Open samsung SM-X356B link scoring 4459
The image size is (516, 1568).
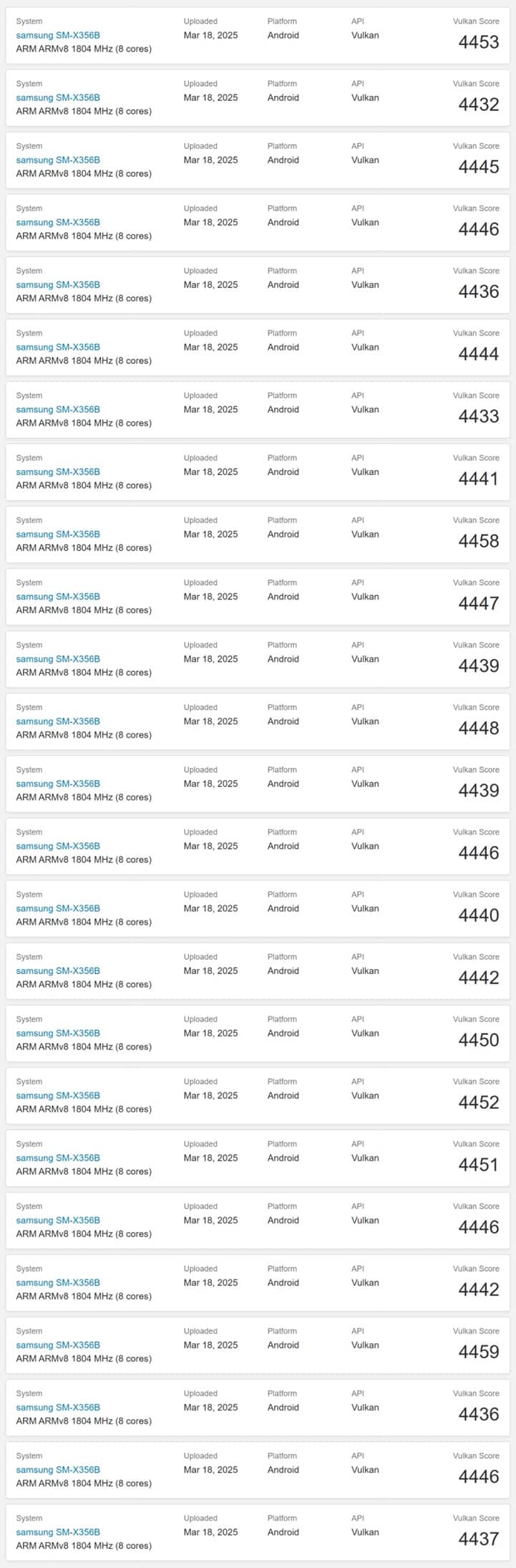coord(58,1344)
